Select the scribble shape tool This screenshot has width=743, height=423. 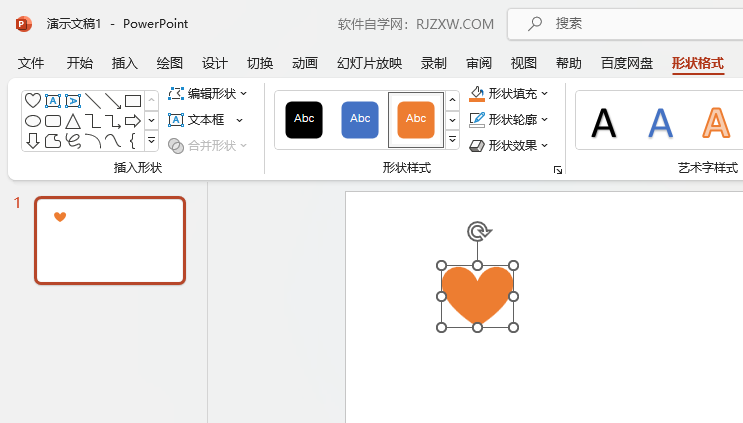[x=73, y=141]
